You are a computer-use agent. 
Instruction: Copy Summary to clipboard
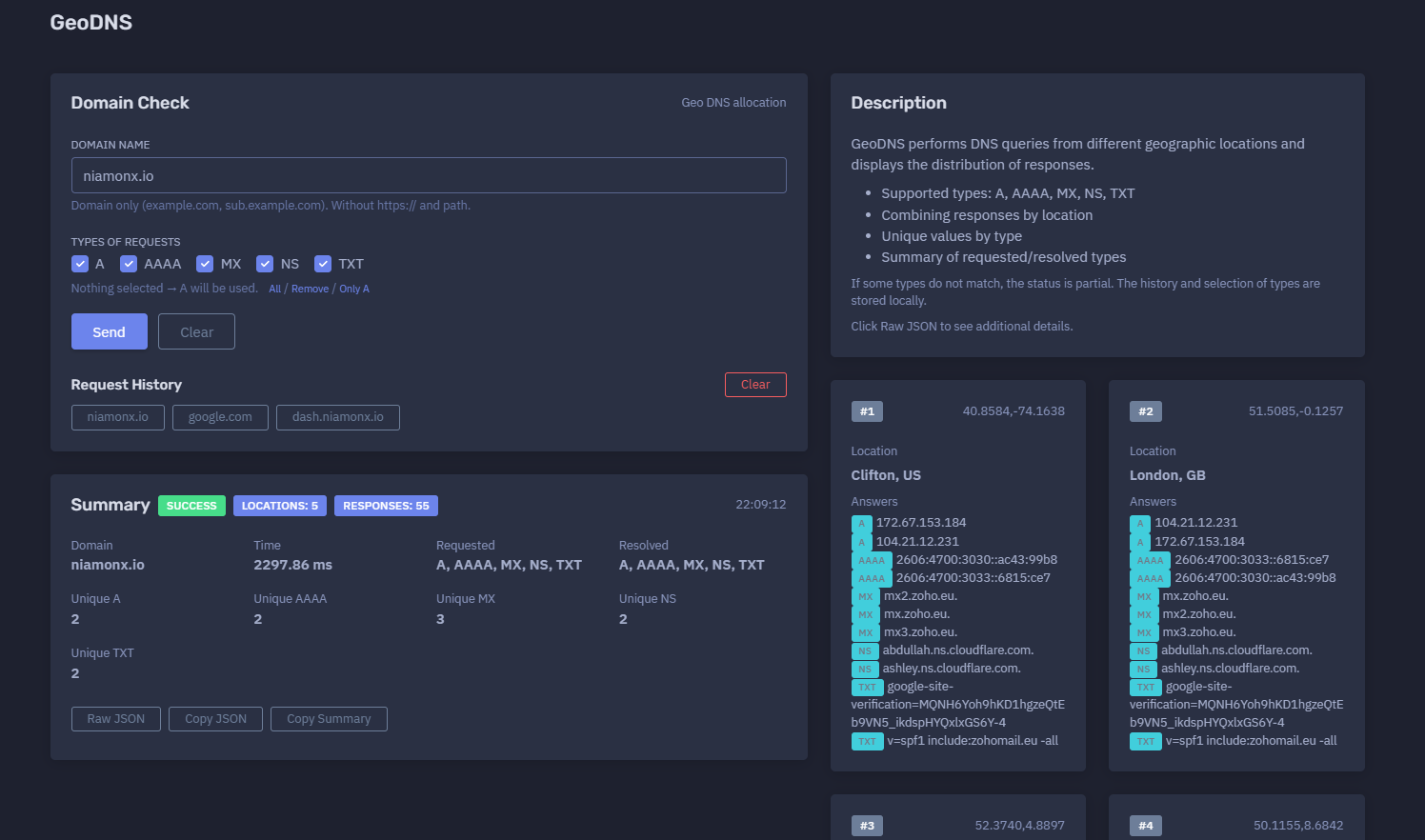coord(329,719)
